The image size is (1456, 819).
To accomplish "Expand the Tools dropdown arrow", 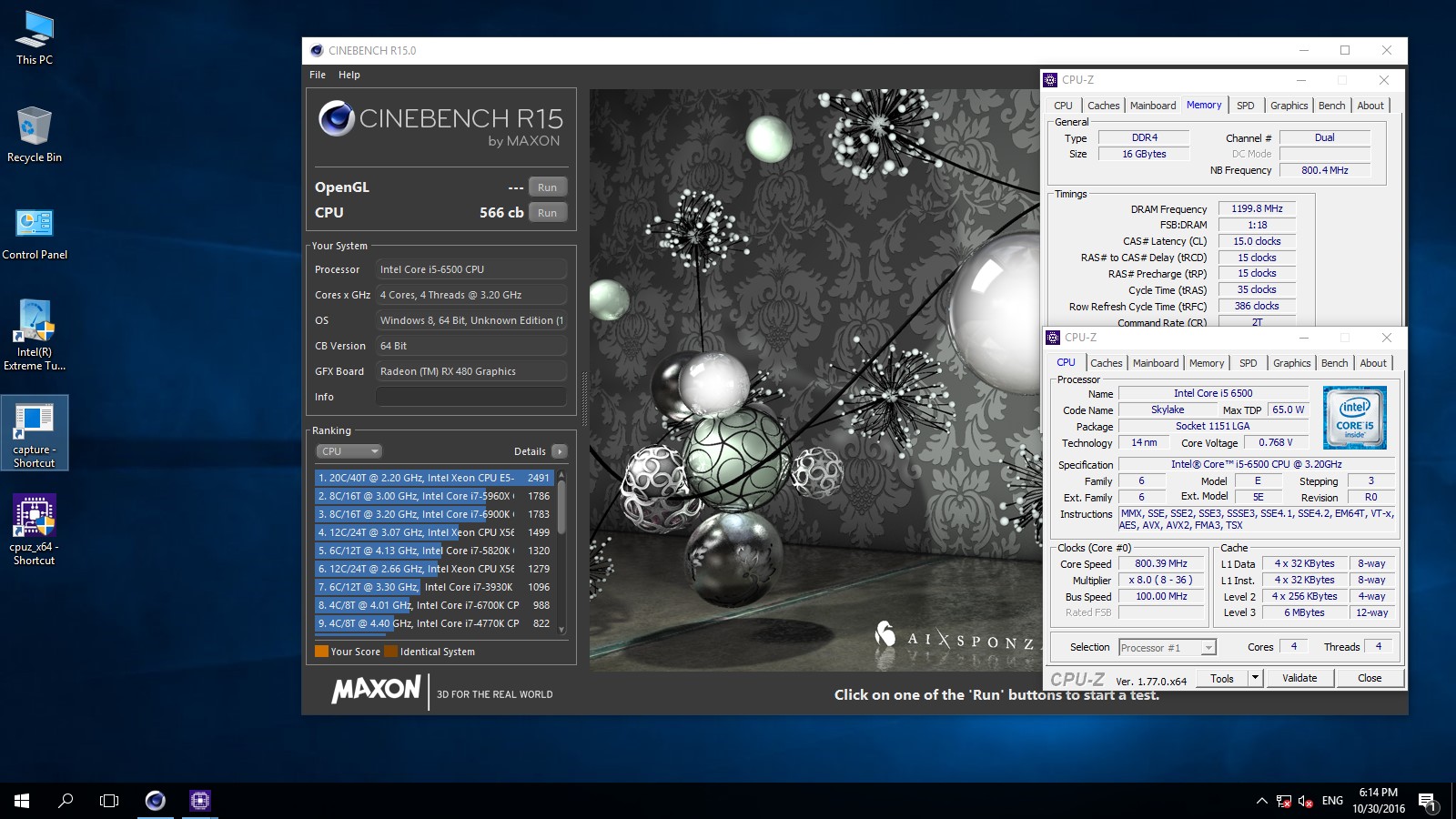I will click(1255, 679).
